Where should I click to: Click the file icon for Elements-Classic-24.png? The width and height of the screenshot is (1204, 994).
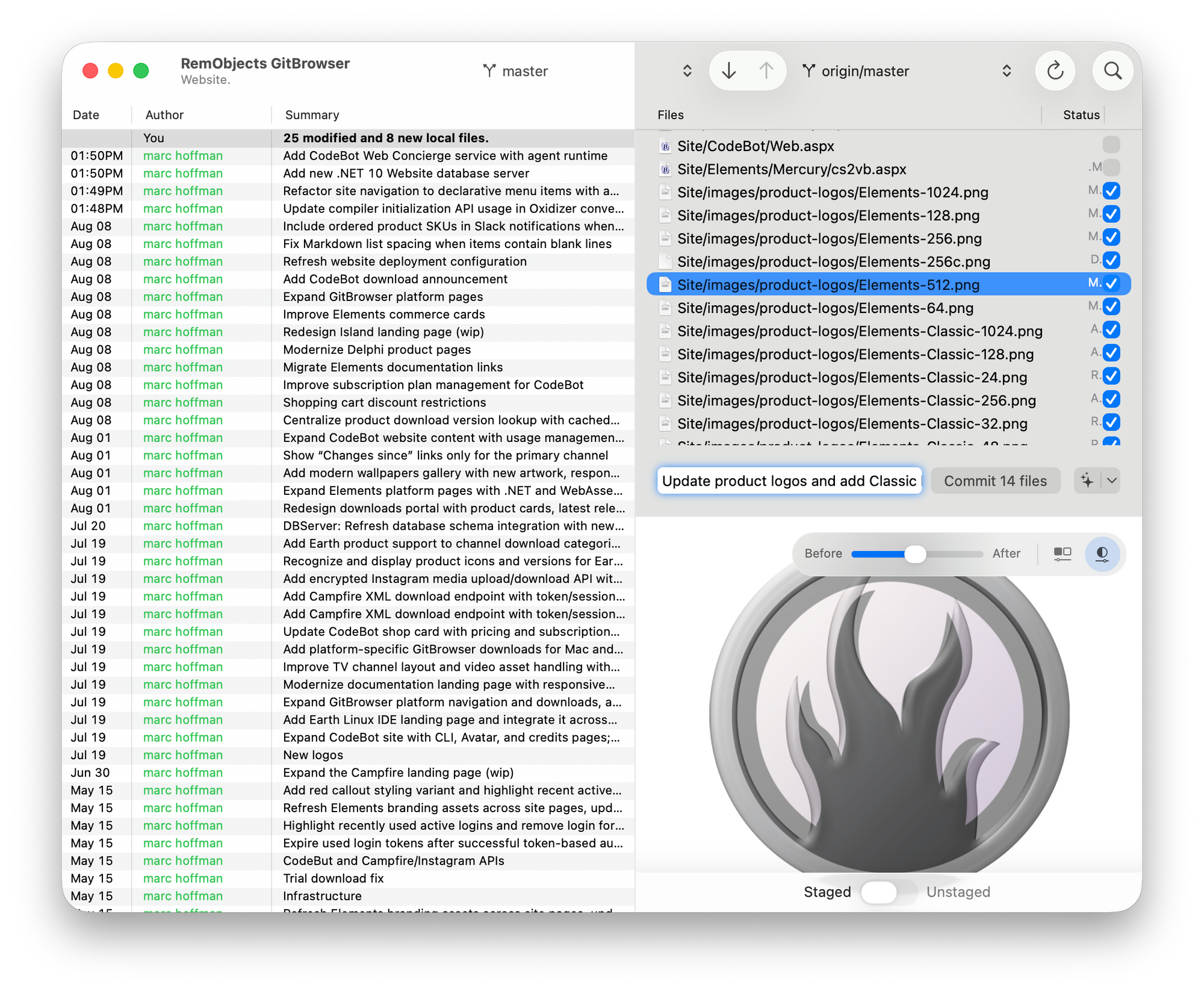(x=665, y=377)
